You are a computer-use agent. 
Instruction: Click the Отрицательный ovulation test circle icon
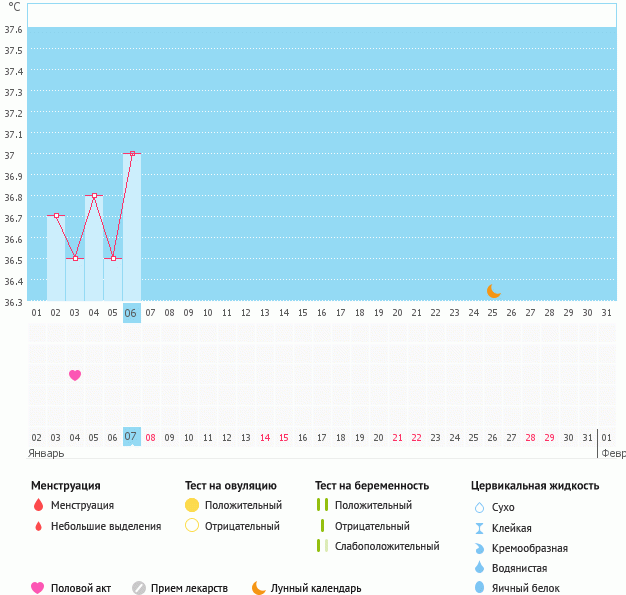point(192,526)
